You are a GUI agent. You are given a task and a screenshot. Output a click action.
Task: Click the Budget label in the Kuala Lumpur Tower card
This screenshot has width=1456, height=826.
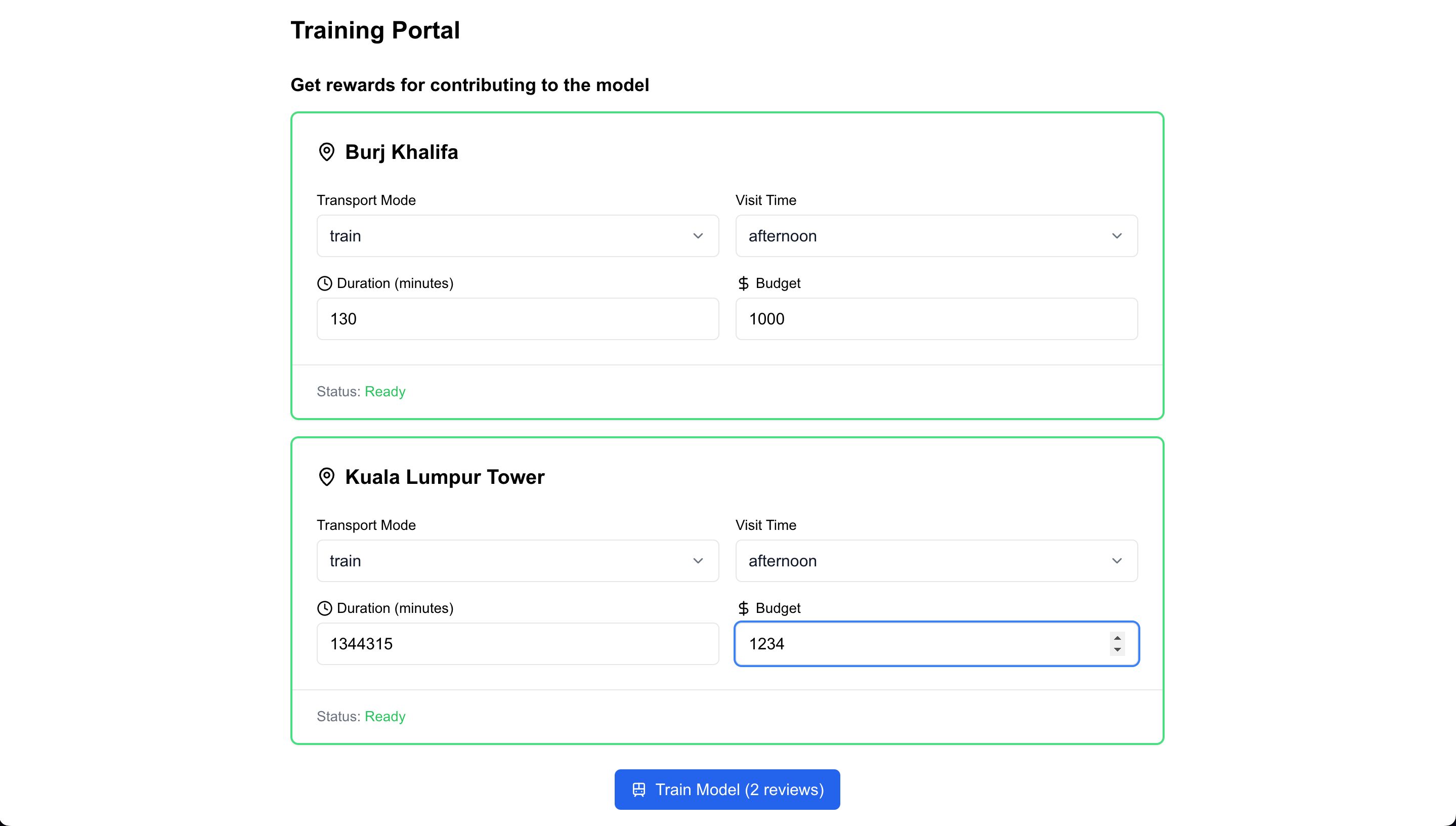778,609
